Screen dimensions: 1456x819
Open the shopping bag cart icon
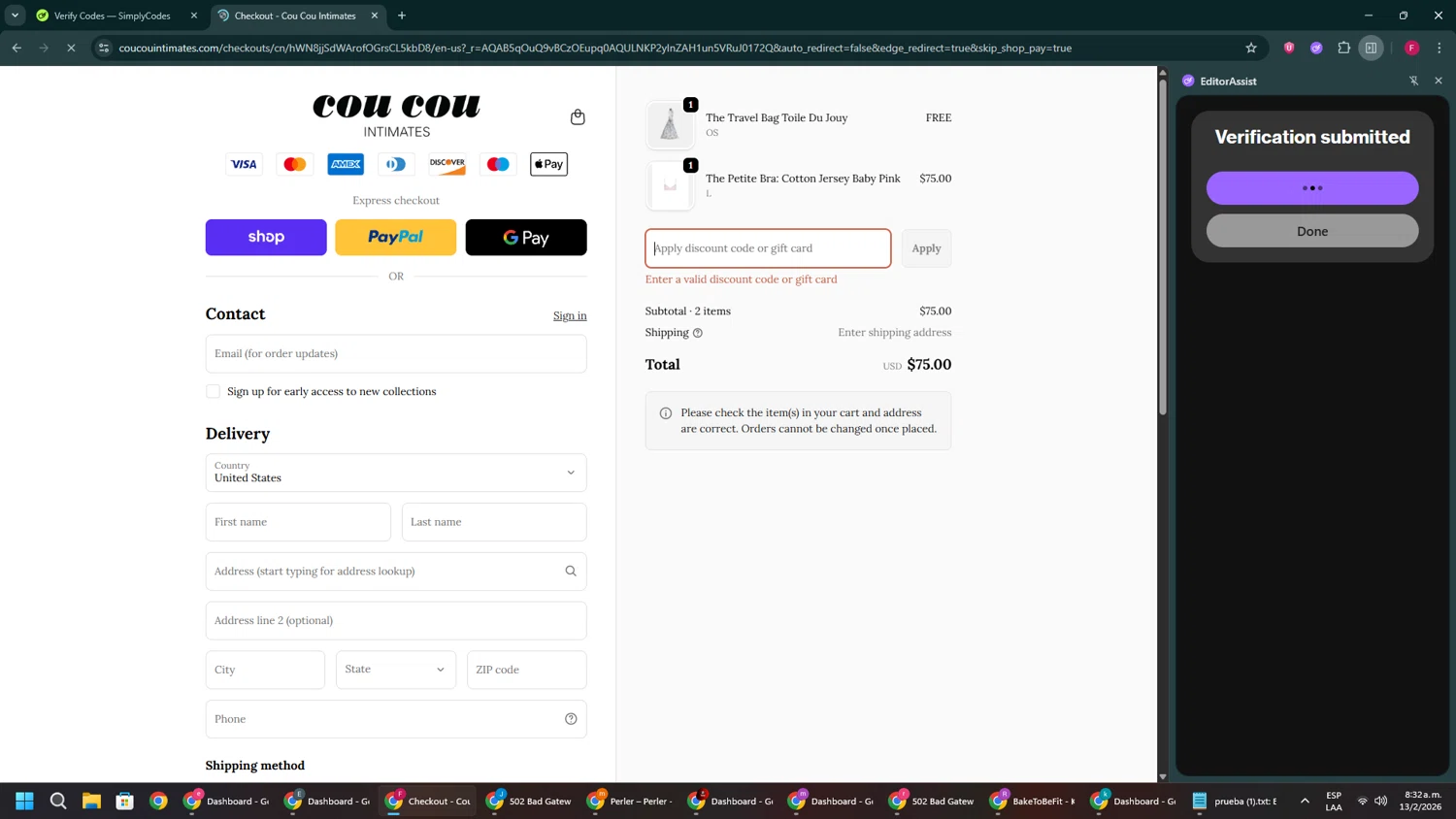point(578,117)
